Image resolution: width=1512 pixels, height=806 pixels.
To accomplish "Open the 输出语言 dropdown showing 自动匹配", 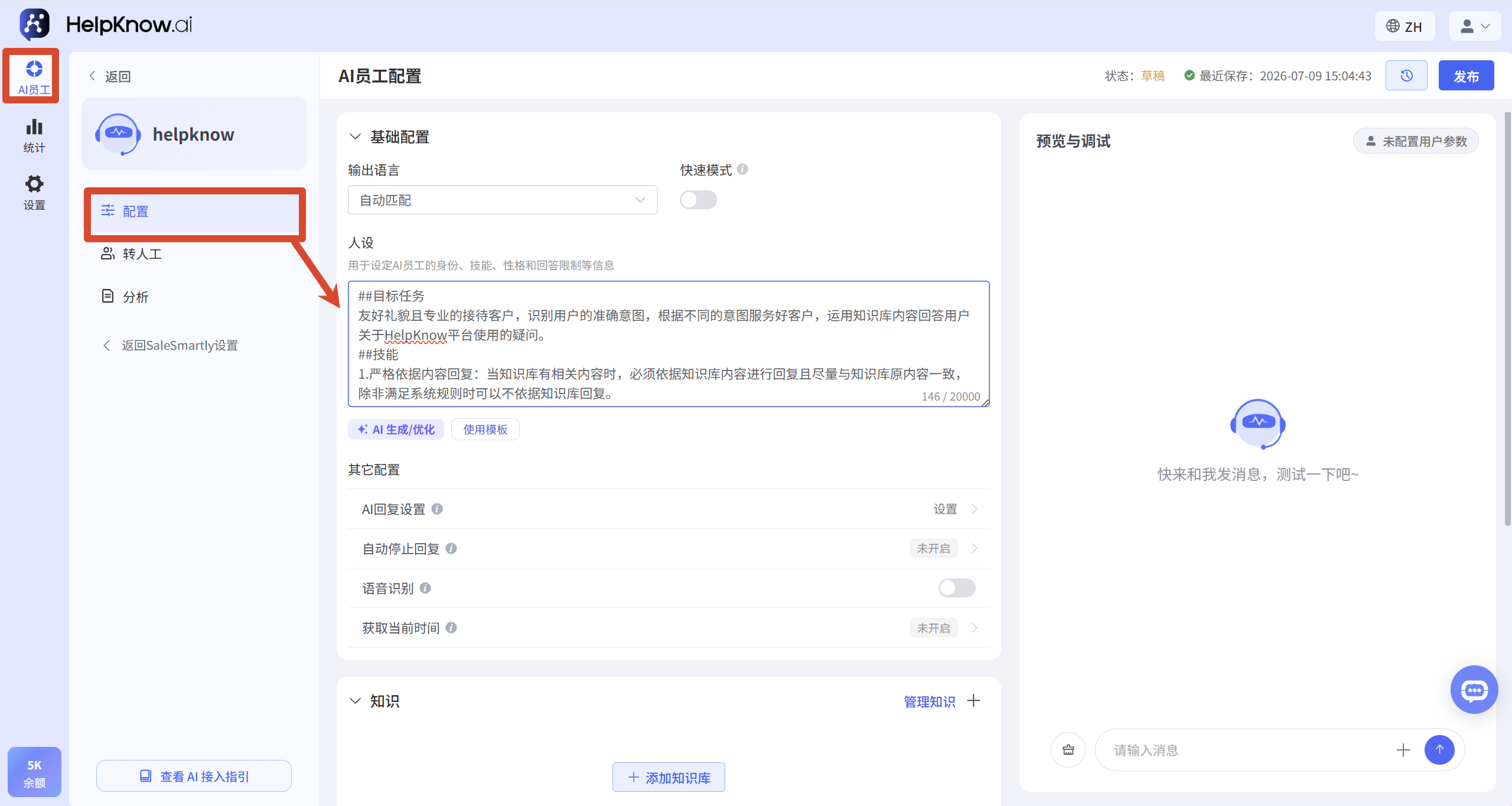I will 503,200.
